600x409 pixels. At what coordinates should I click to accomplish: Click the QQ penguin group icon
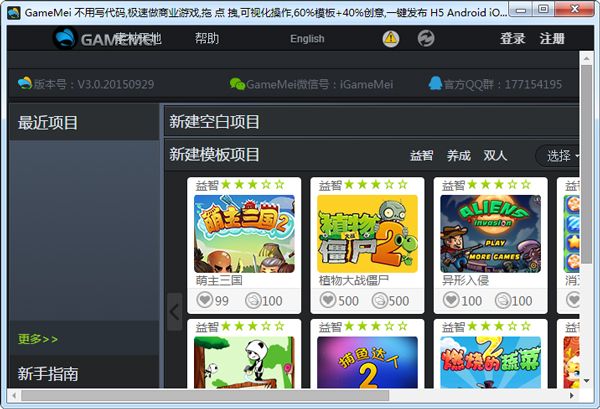[435, 84]
